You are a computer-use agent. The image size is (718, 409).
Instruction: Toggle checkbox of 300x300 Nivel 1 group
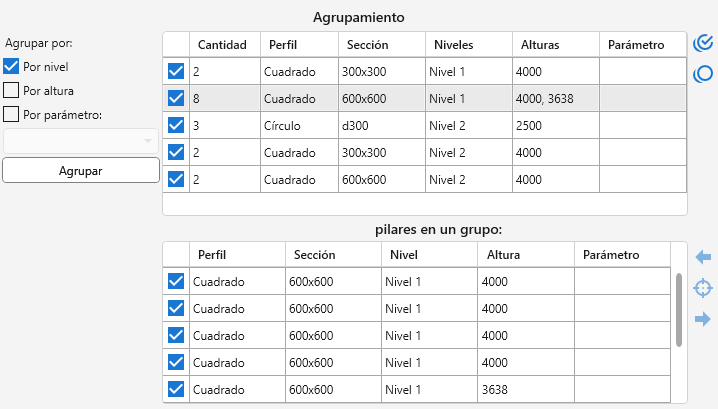pos(176,71)
